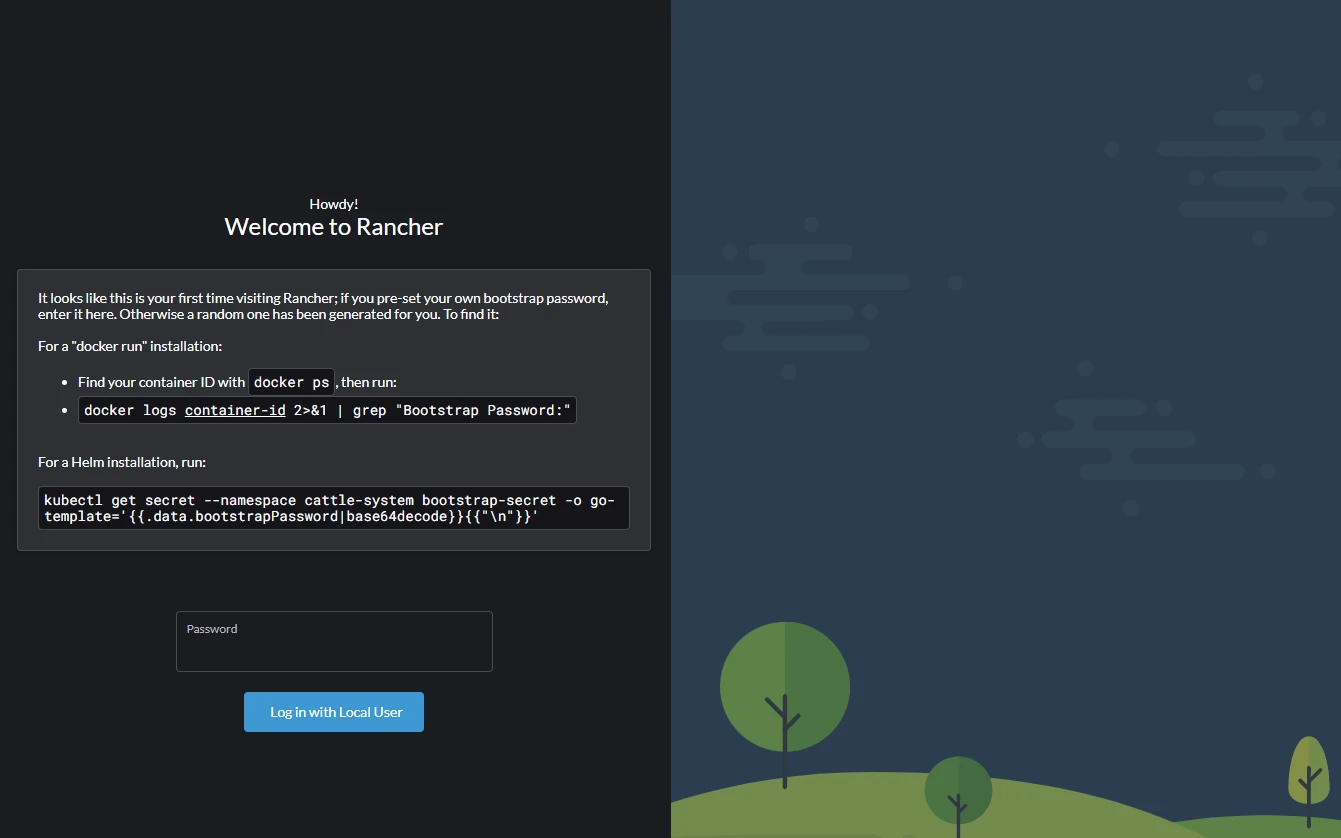The image size is (1341, 838).
Task: Click the "Find your container ID with" text
Action: (161, 382)
